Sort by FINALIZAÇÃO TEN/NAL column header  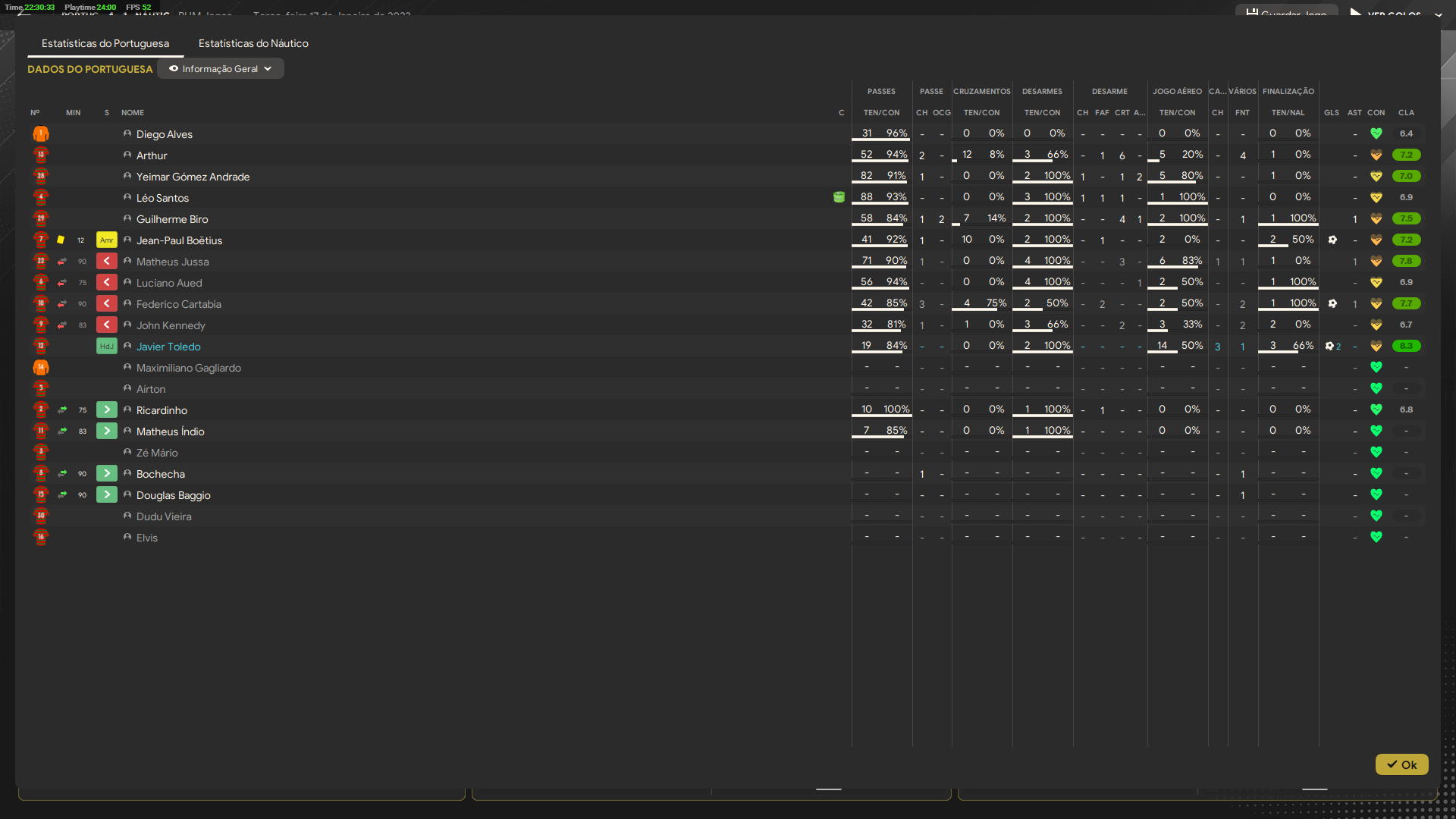[1288, 112]
